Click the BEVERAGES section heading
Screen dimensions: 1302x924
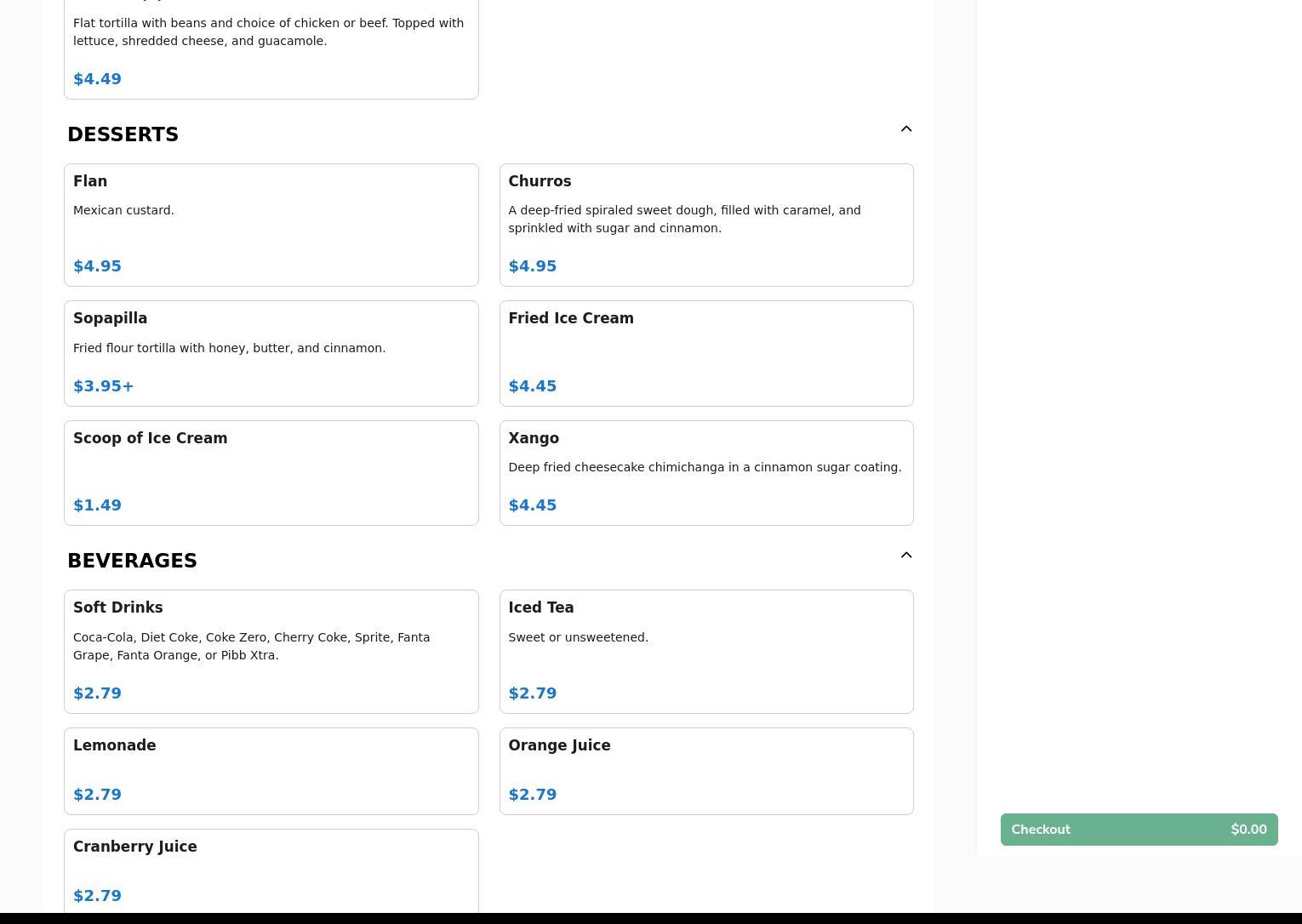(132, 561)
